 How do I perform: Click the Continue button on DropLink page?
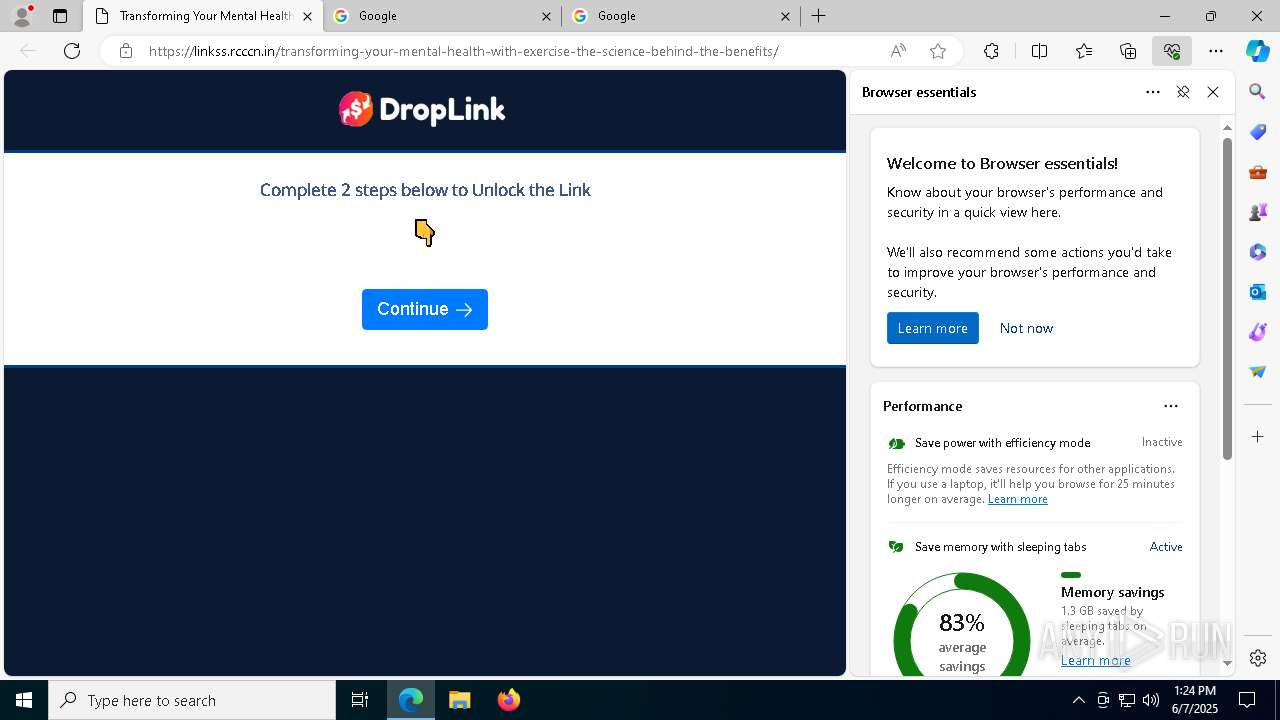(x=425, y=309)
